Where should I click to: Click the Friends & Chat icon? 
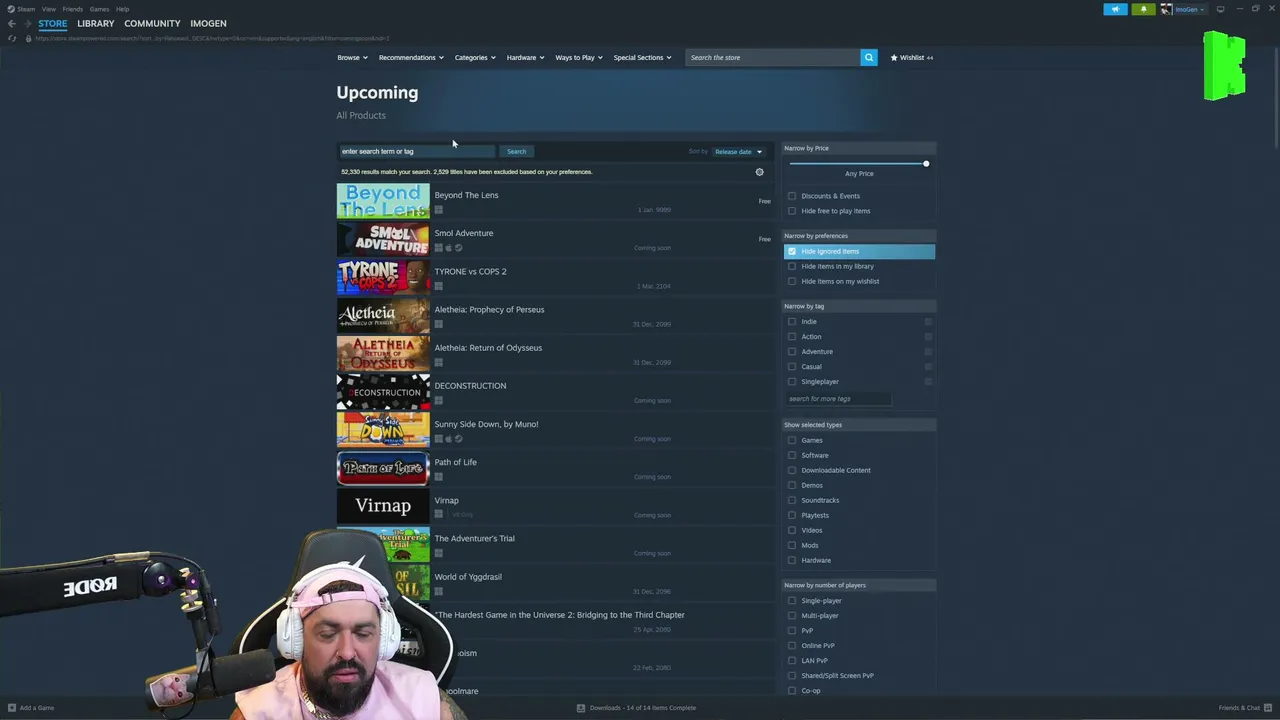1267,708
